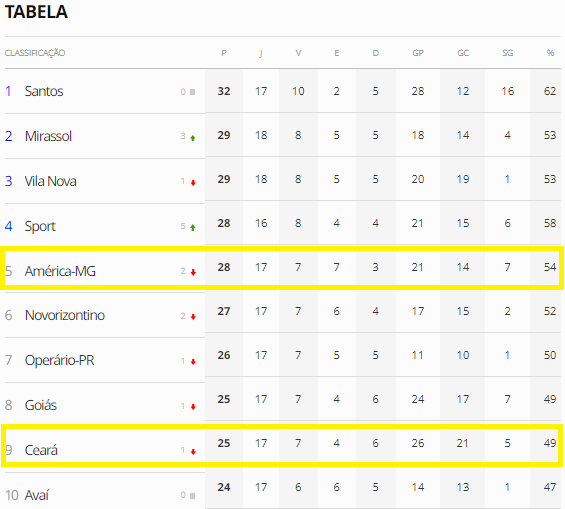Image resolution: width=565 pixels, height=509 pixels.
Task: Click the CLASSIFICAÇÃO column header
Action: 35,53
